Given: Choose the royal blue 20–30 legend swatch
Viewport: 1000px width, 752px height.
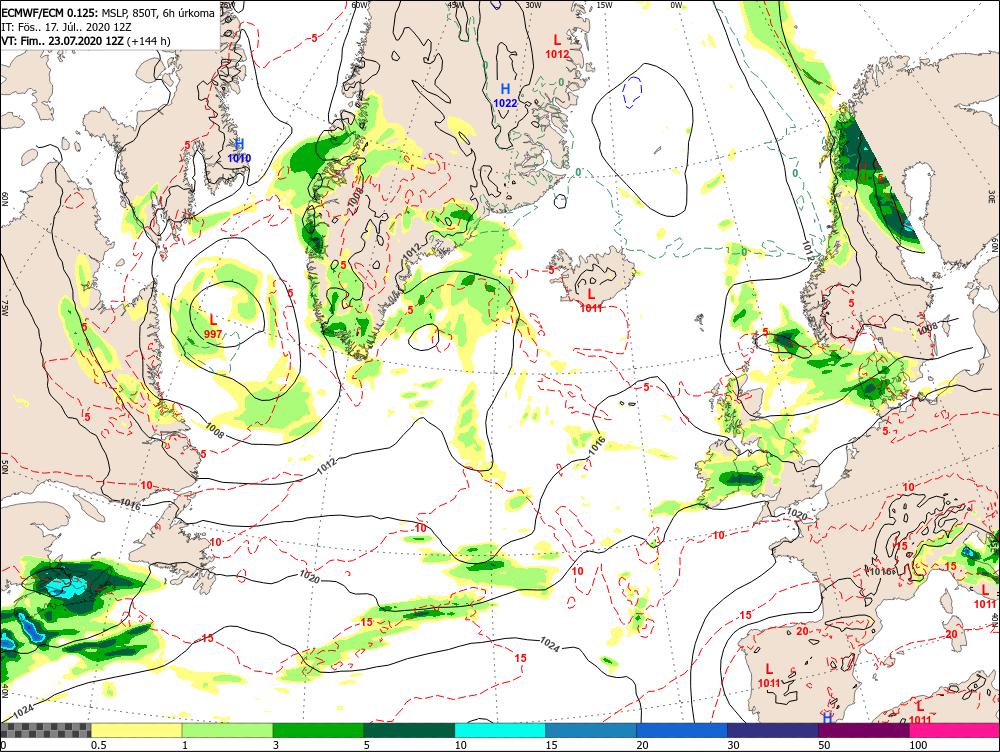Looking at the screenshot, I should point(682,730).
